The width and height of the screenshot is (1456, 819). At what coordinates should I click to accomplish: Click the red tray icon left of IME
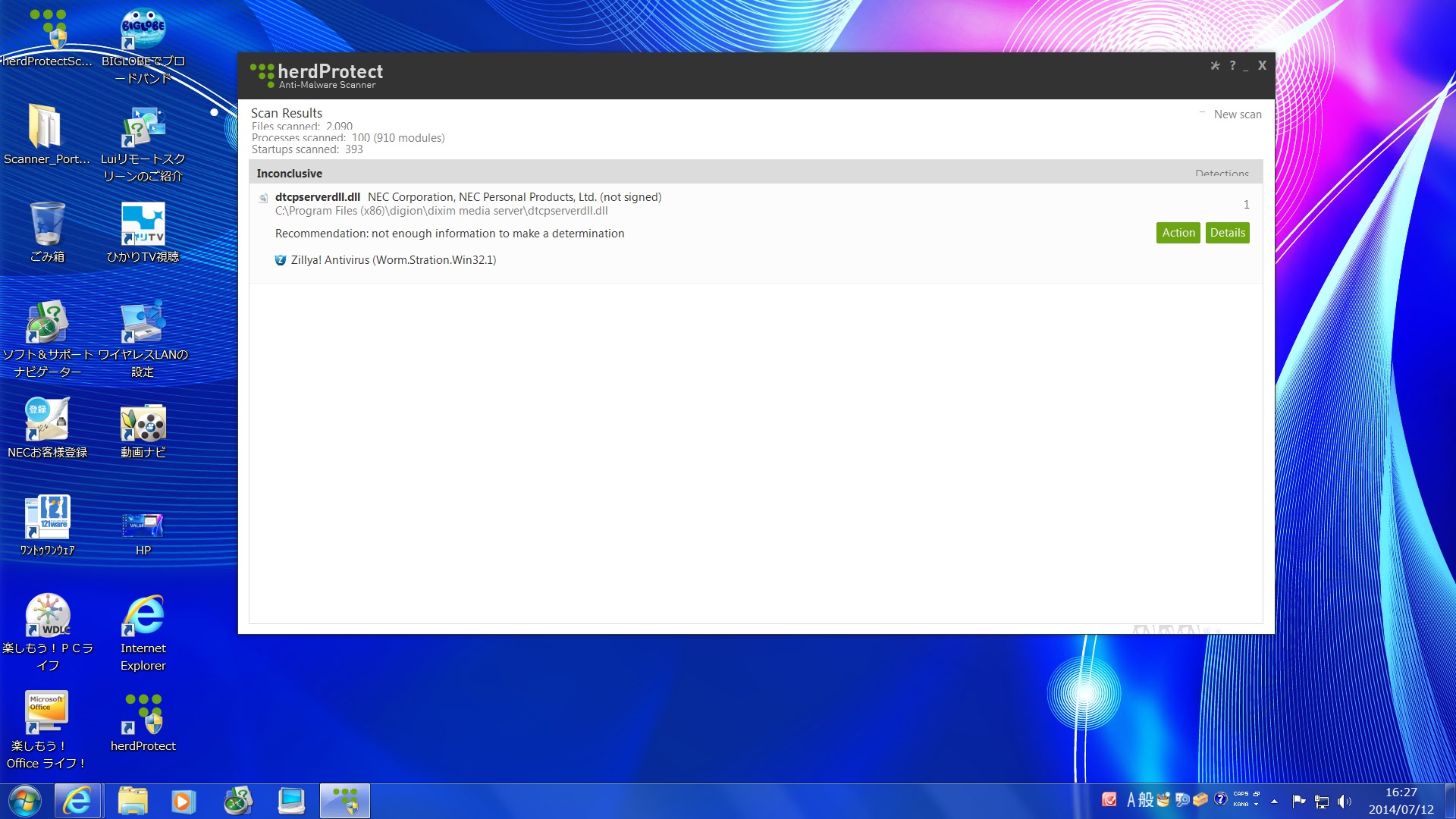1109,800
